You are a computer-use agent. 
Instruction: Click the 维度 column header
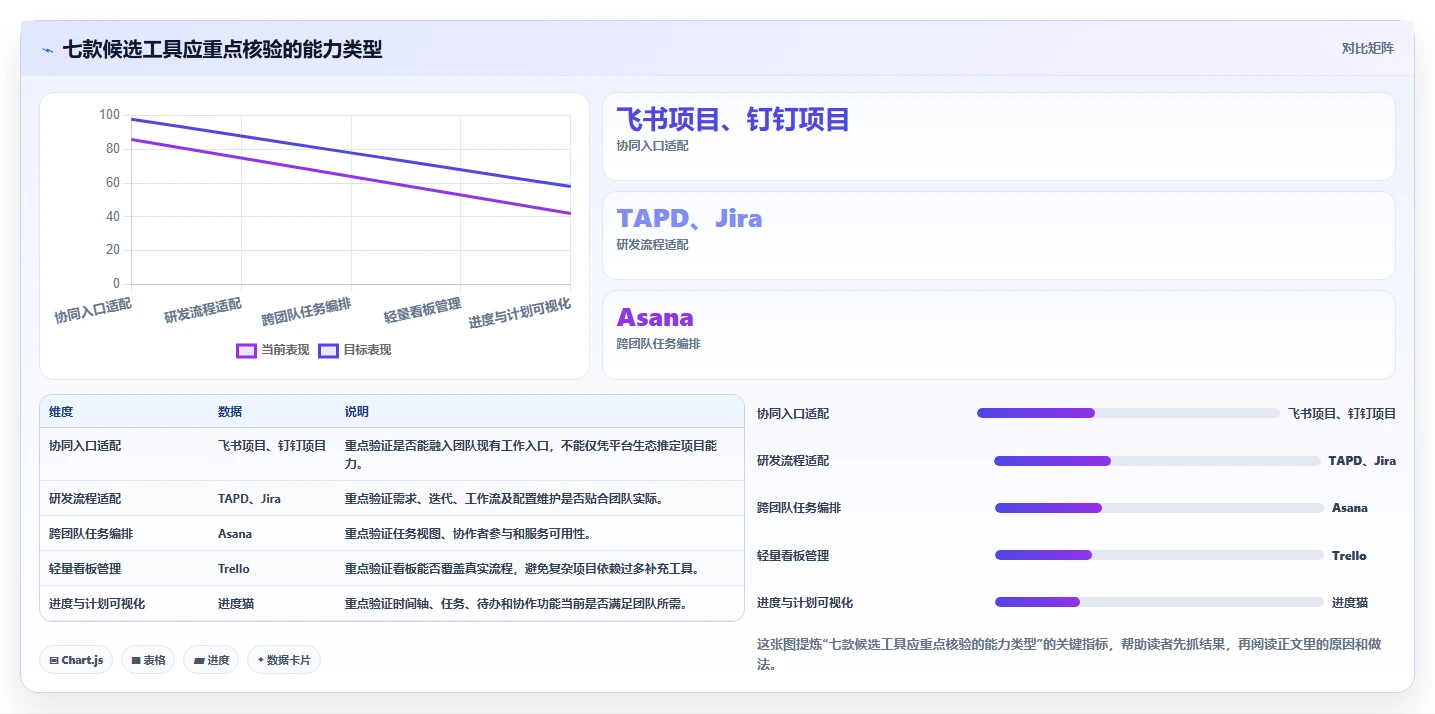tap(61, 412)
